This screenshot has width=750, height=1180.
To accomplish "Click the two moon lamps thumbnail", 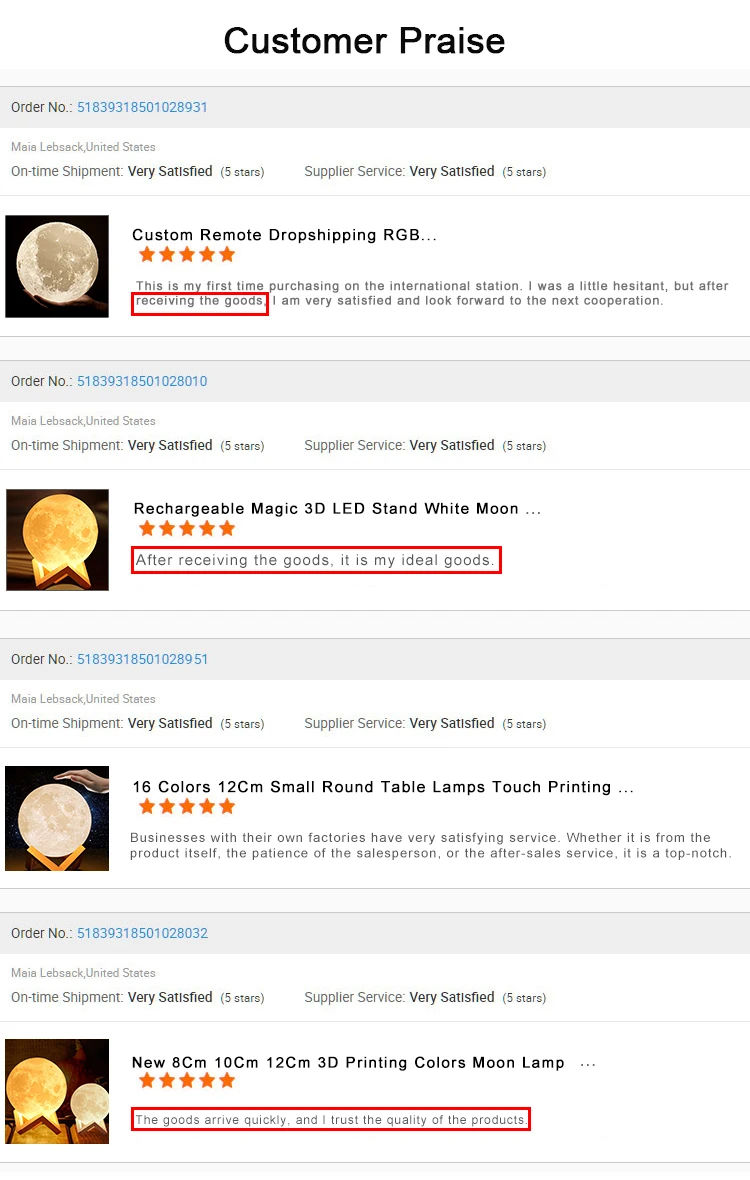I will 57,1091.
